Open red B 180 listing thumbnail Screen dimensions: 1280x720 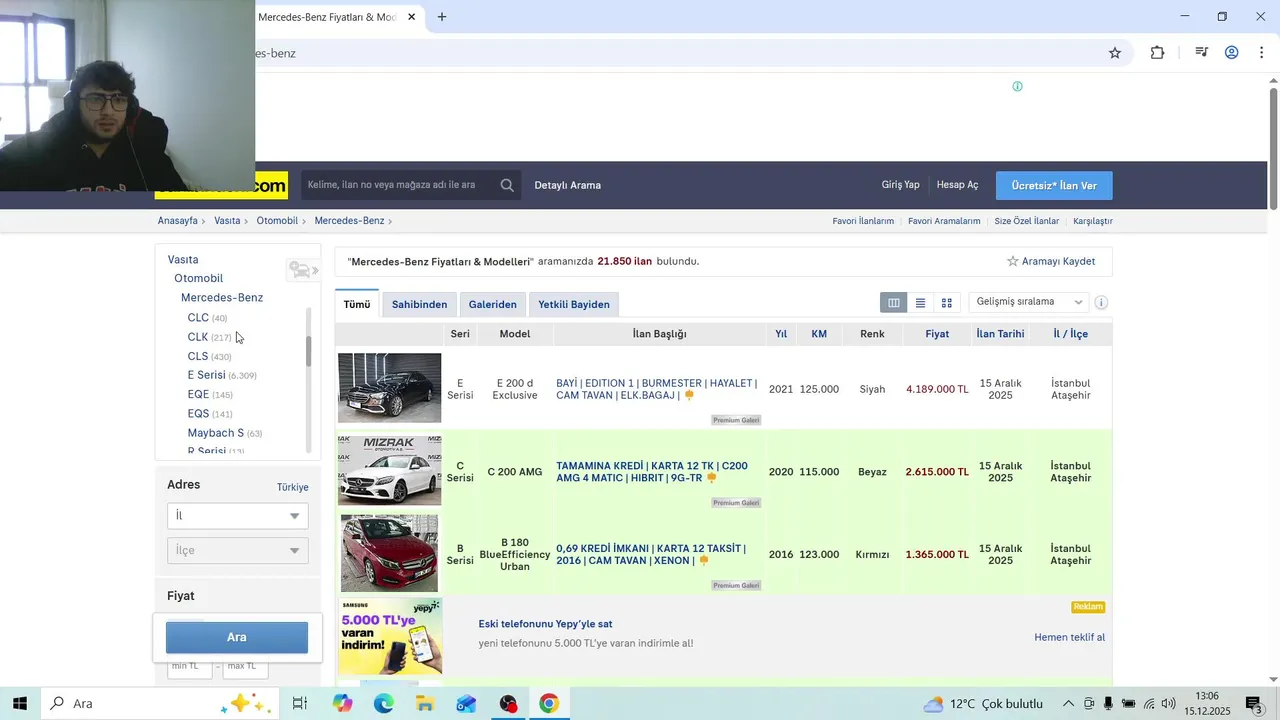(x=389, y=553)
